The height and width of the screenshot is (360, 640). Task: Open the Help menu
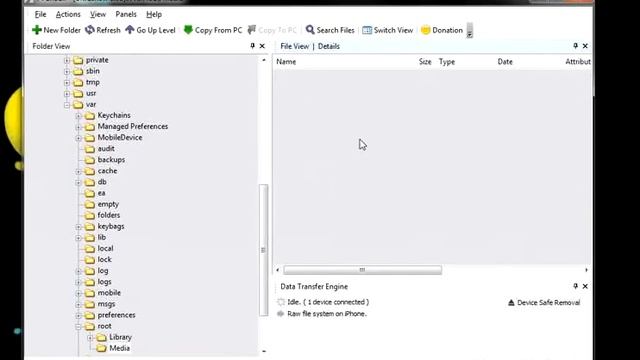click(x=154, y=14)
